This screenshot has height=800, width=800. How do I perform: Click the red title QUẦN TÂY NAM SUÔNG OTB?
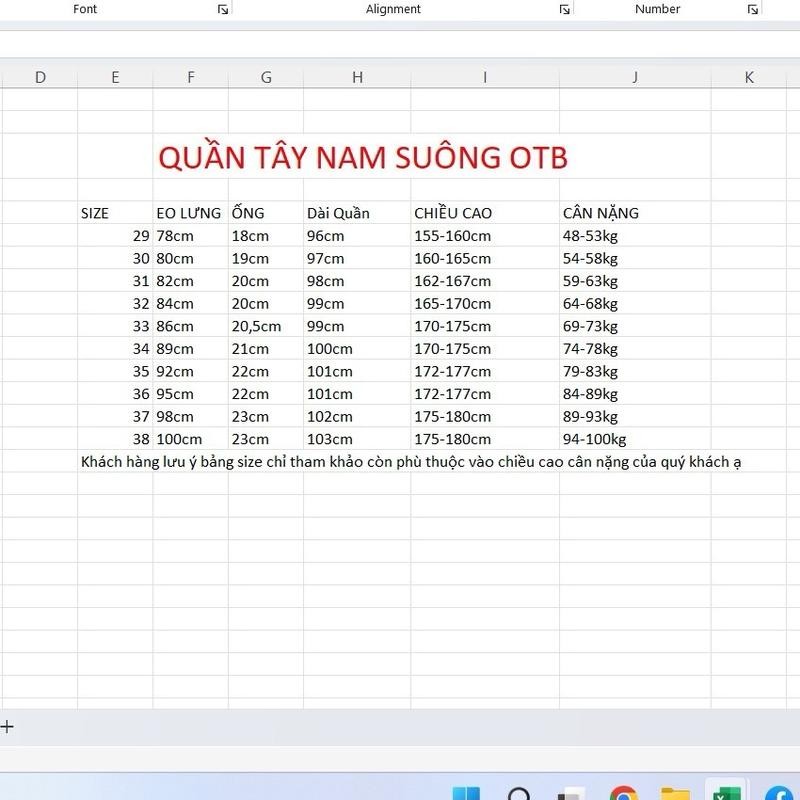363,158
